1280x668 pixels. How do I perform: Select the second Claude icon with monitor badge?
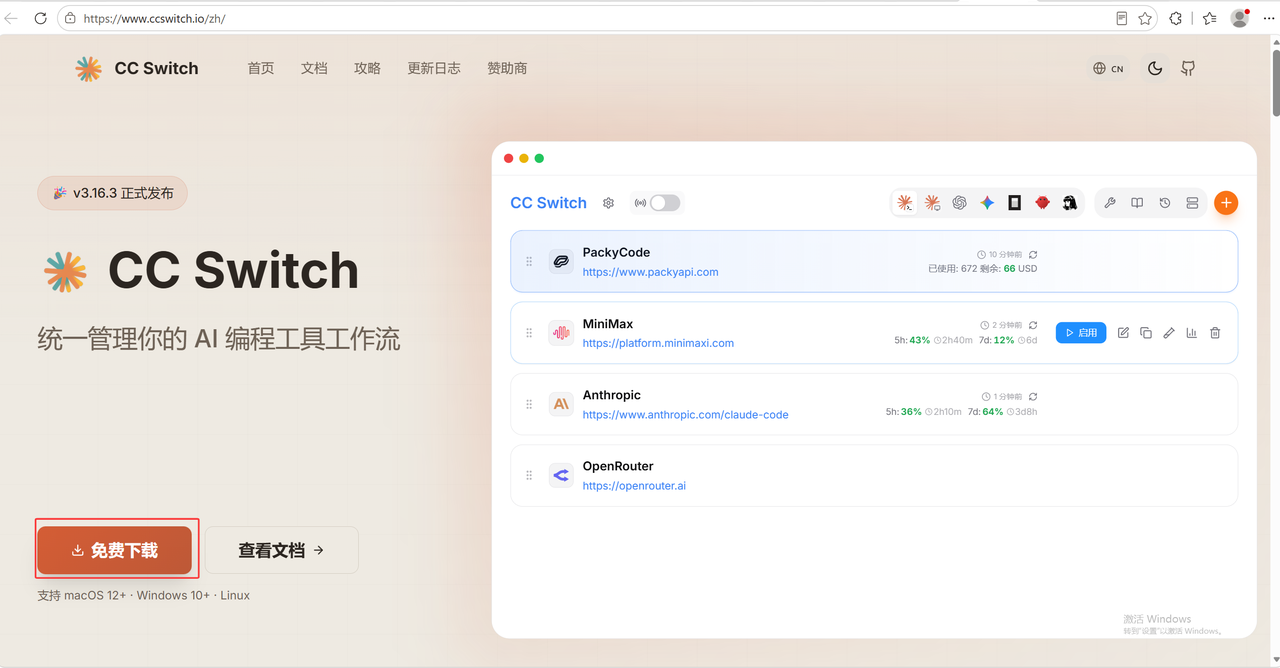point(932,203)
